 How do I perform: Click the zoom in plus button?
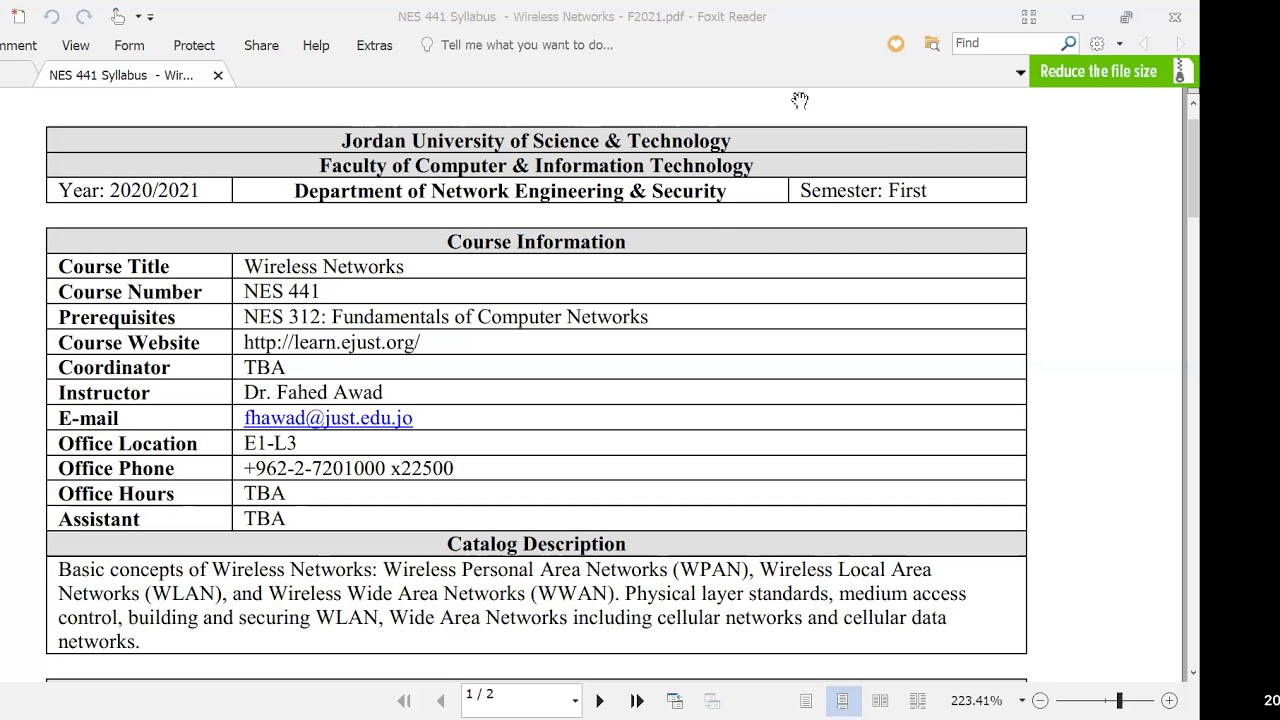tap(1169, 701)
